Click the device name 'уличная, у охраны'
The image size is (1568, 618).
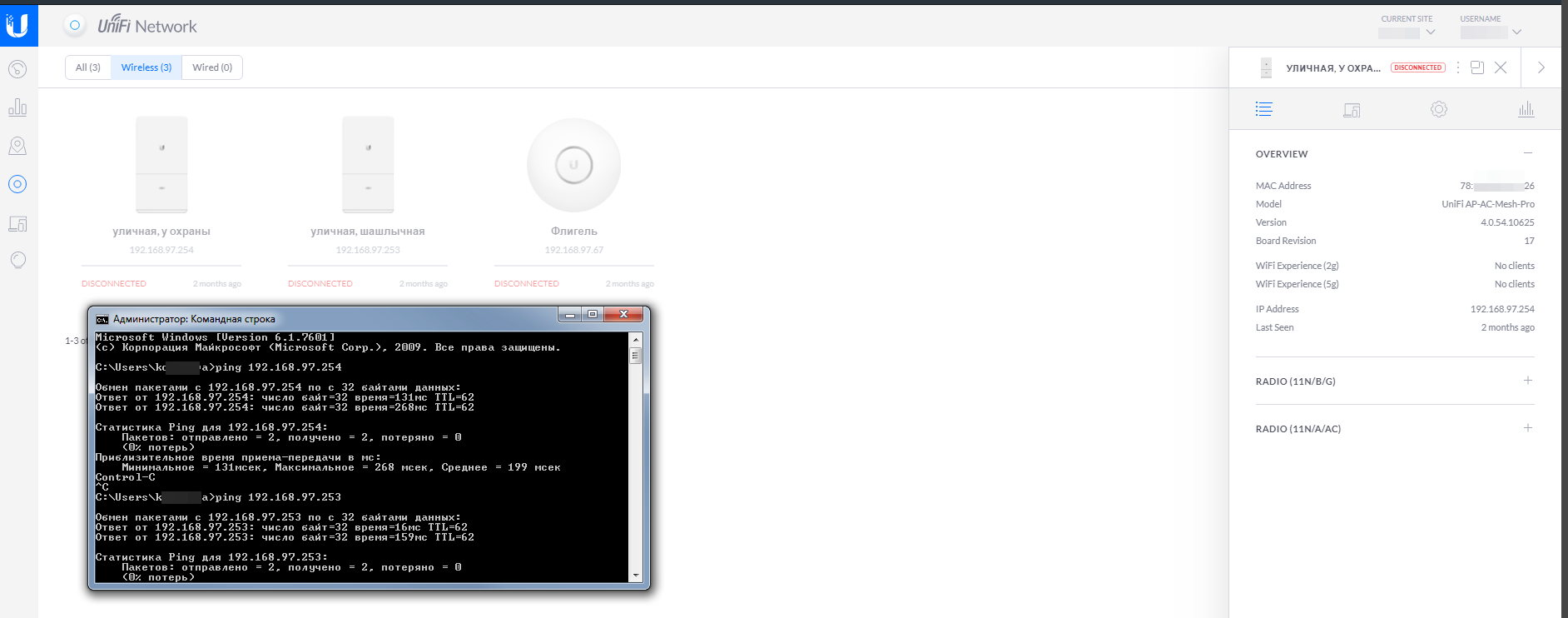[161, 232]
